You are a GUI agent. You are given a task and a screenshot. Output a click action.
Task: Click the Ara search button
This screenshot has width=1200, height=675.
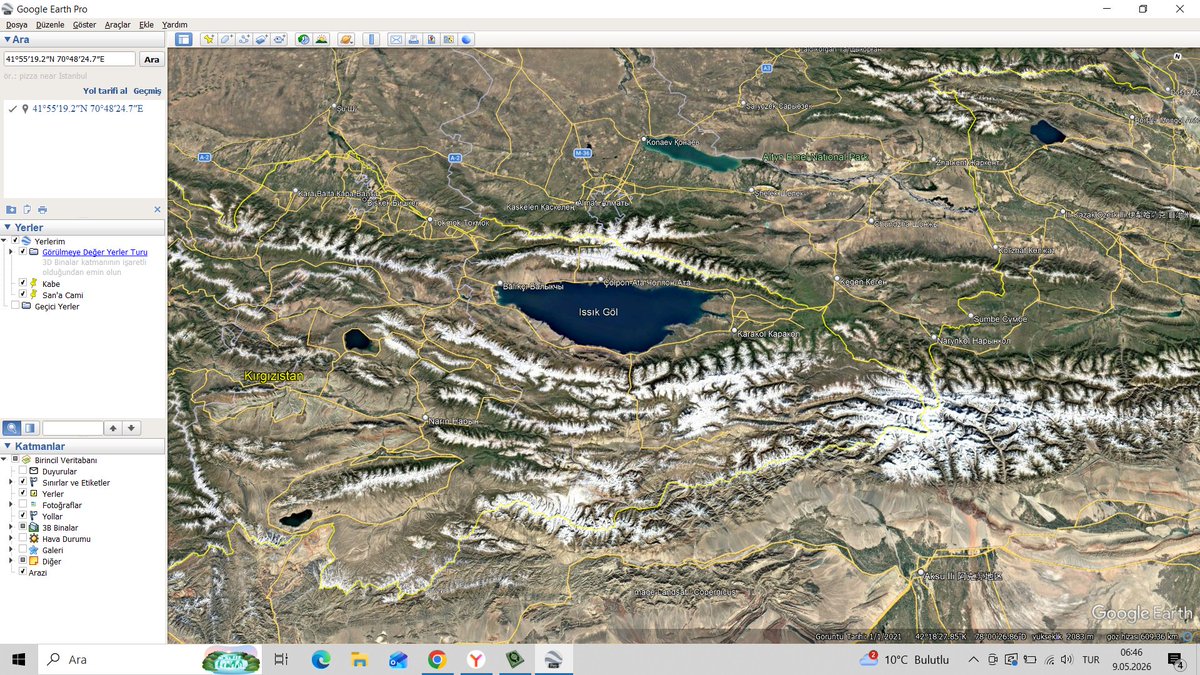click(x=152, y=59)
